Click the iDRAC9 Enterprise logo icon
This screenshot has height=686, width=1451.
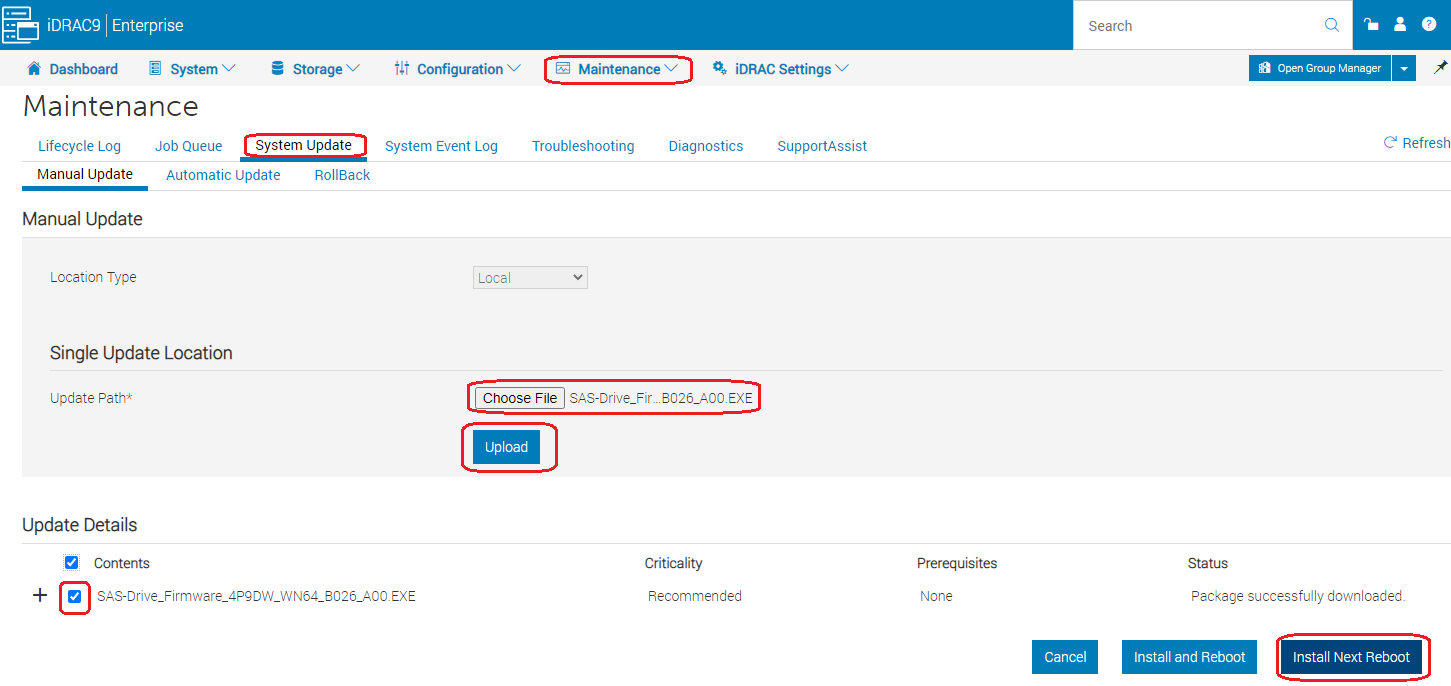click(20, 24)
